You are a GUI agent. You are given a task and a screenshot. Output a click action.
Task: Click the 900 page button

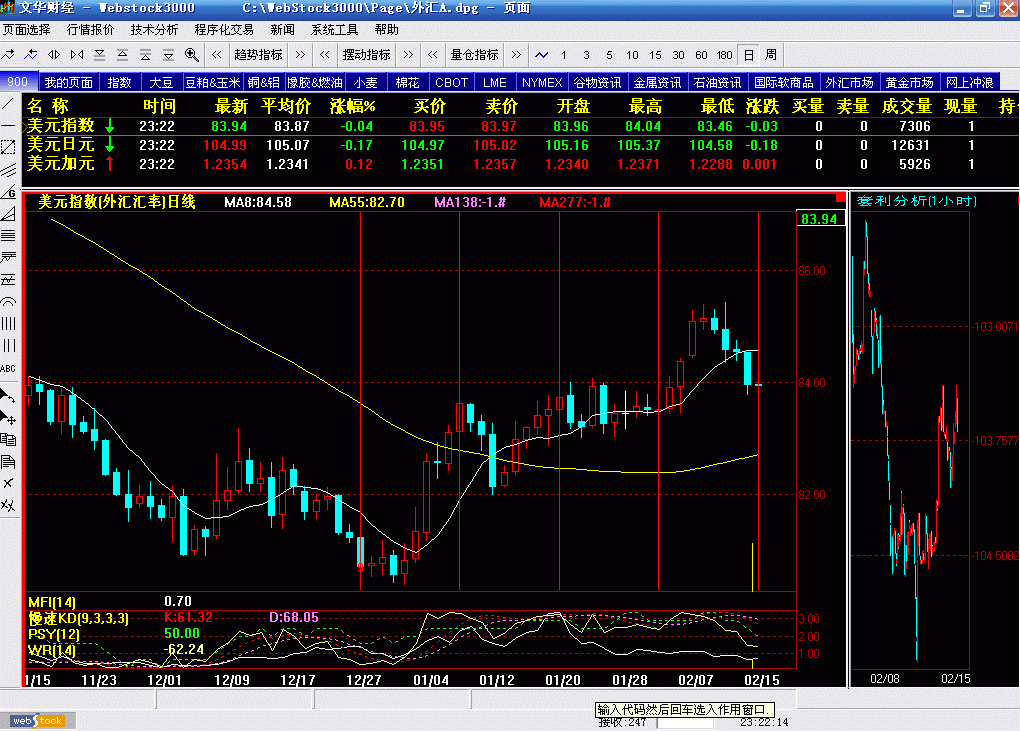point(18,82)
